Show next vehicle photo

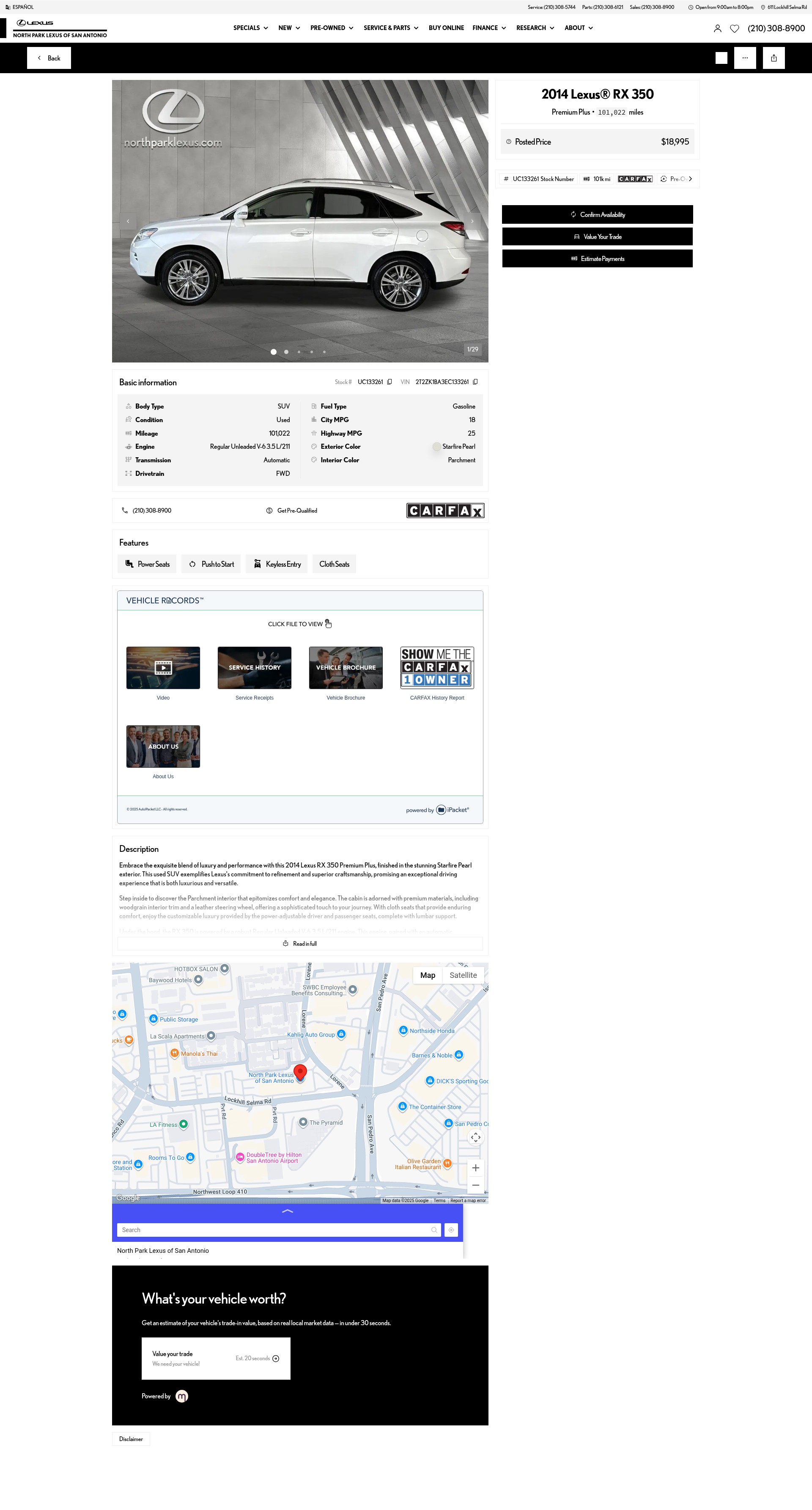point(472,221)
